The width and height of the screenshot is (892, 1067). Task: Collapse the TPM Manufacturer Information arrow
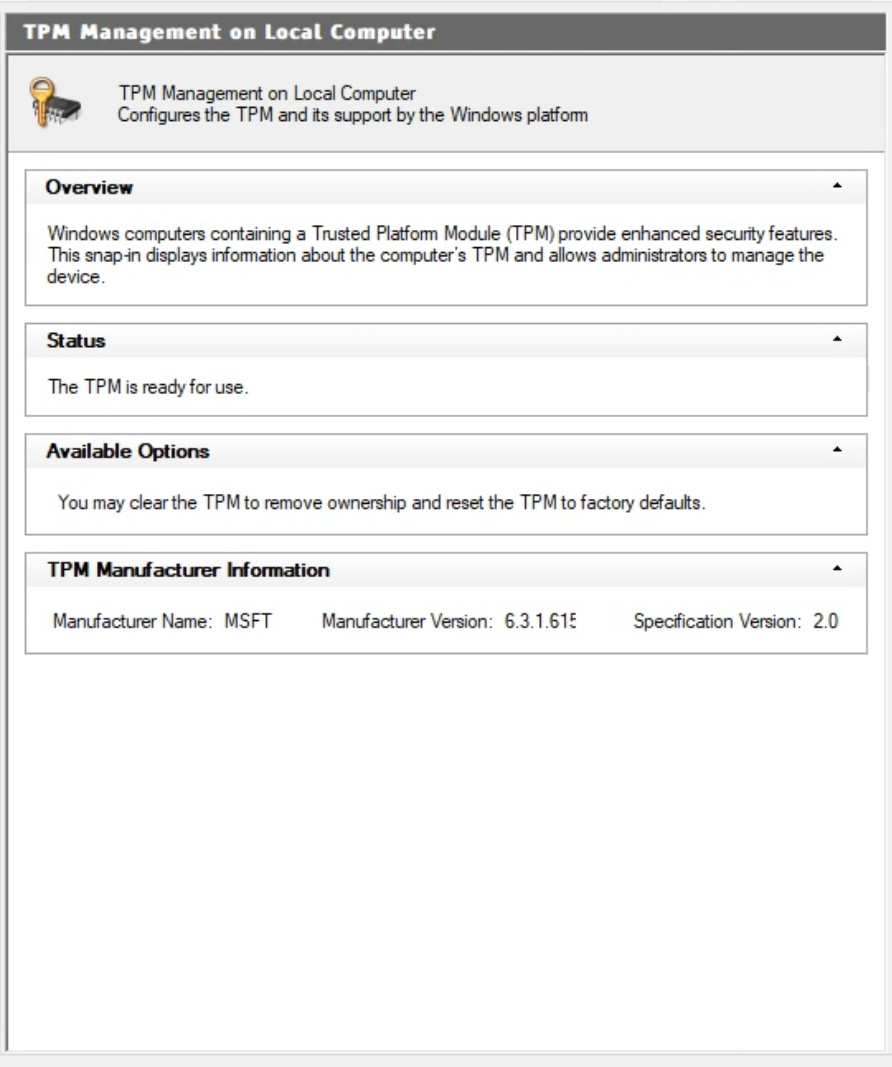pyautogui.click(x=837, y=568)
